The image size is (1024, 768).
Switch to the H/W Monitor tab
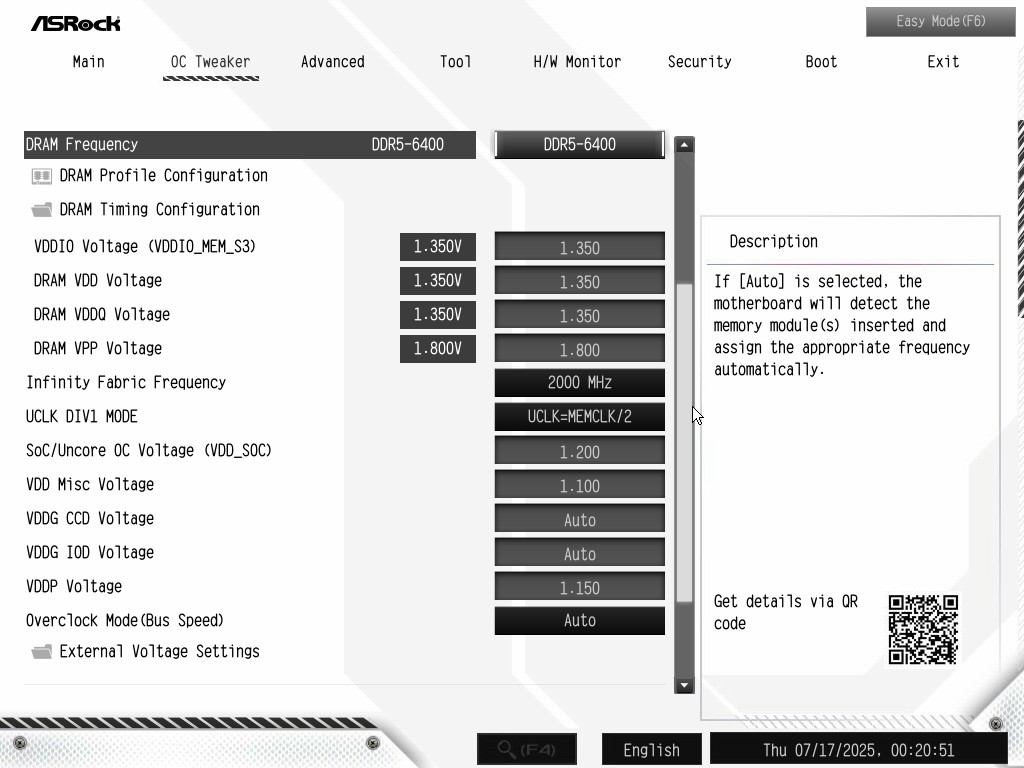(x=577, y=62)
